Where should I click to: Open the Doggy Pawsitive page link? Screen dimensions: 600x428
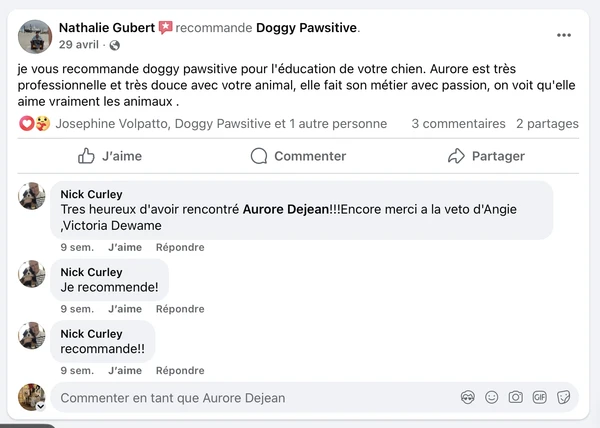pos(305,27)
